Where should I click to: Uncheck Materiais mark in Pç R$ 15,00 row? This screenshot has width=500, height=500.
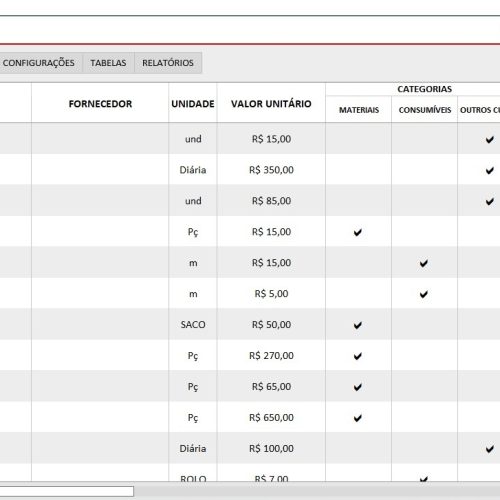[358, 232]
